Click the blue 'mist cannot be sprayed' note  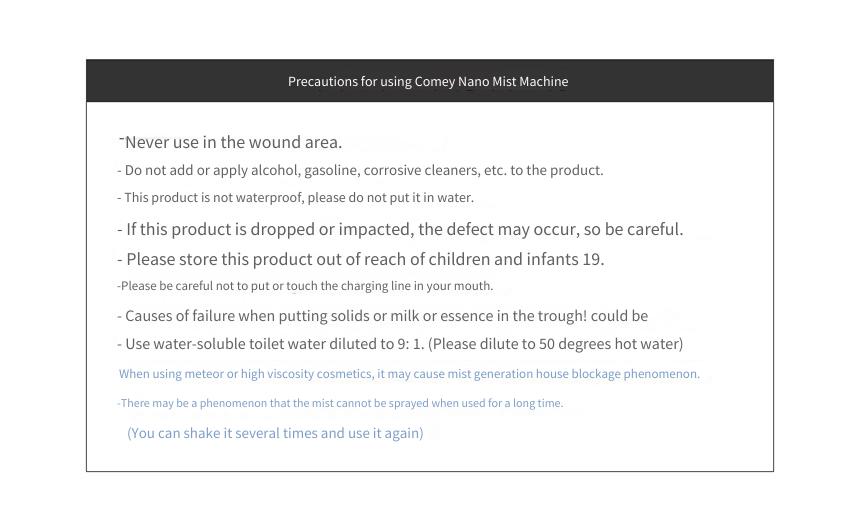pyautogui.click(x=340, y=403)
